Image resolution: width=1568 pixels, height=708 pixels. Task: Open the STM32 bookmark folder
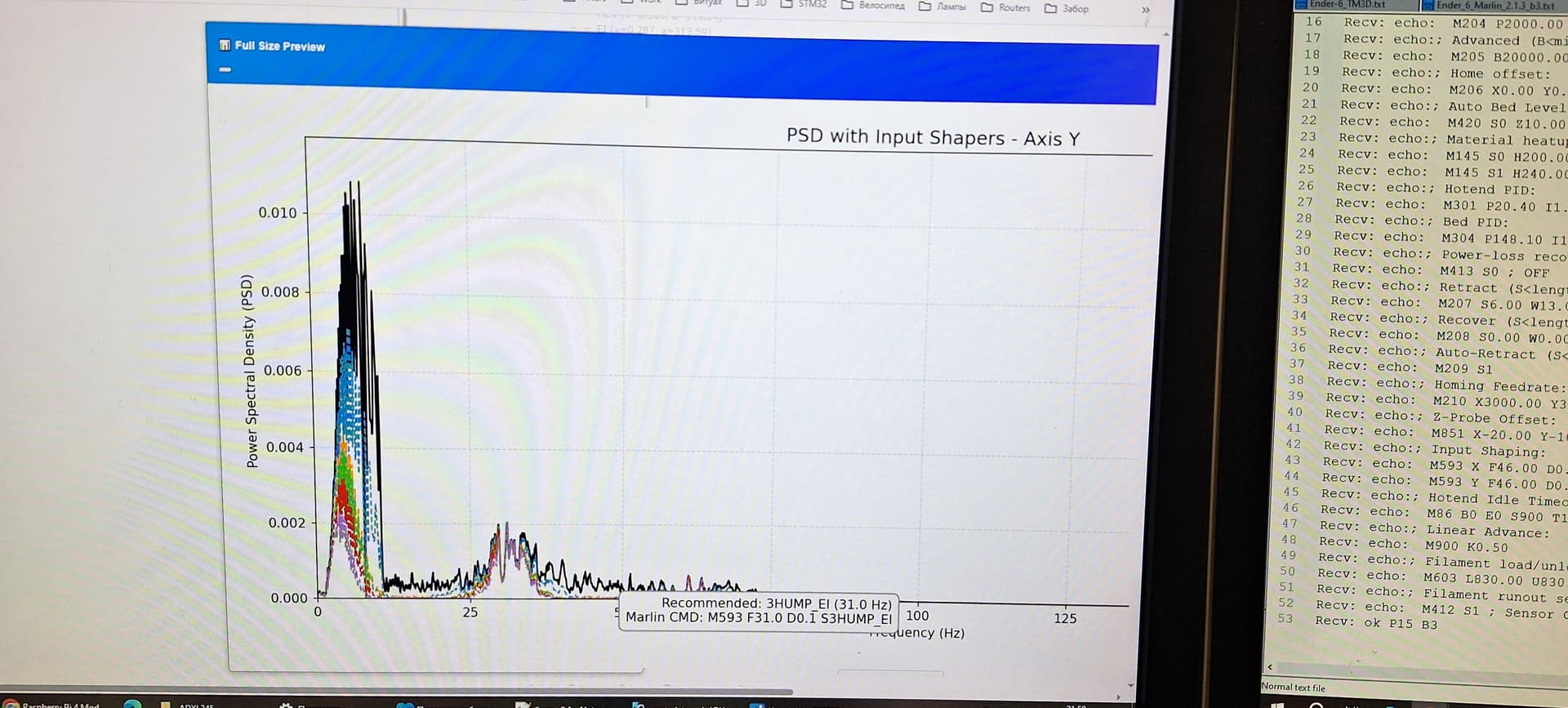coord(804,4)
